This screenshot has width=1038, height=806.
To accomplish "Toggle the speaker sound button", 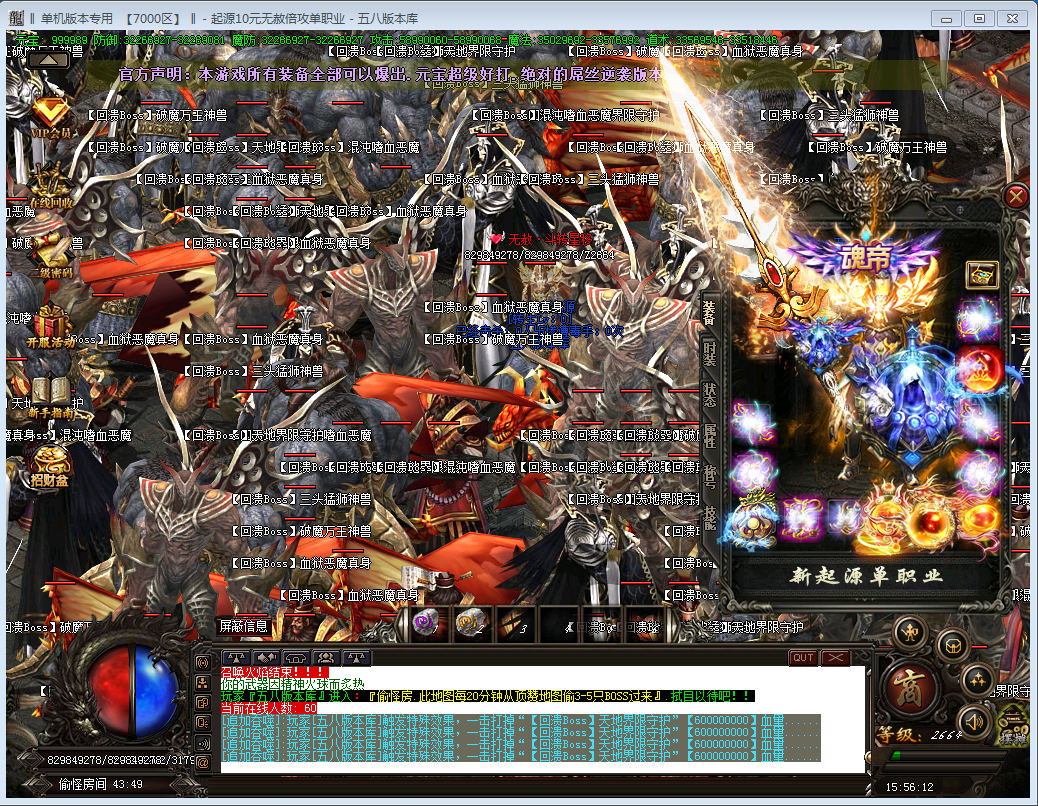I will pyautogui.click(x=974, y=722).
